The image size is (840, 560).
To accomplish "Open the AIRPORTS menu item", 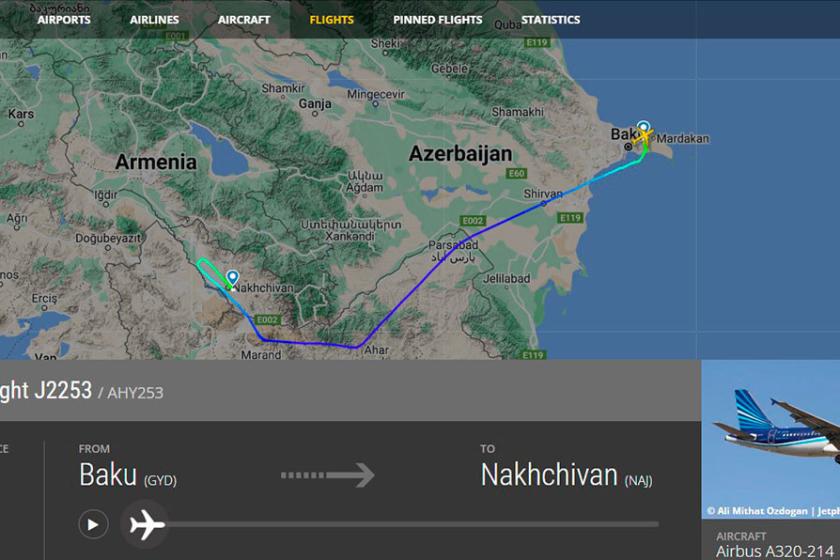I will click(x=64, y=20).
